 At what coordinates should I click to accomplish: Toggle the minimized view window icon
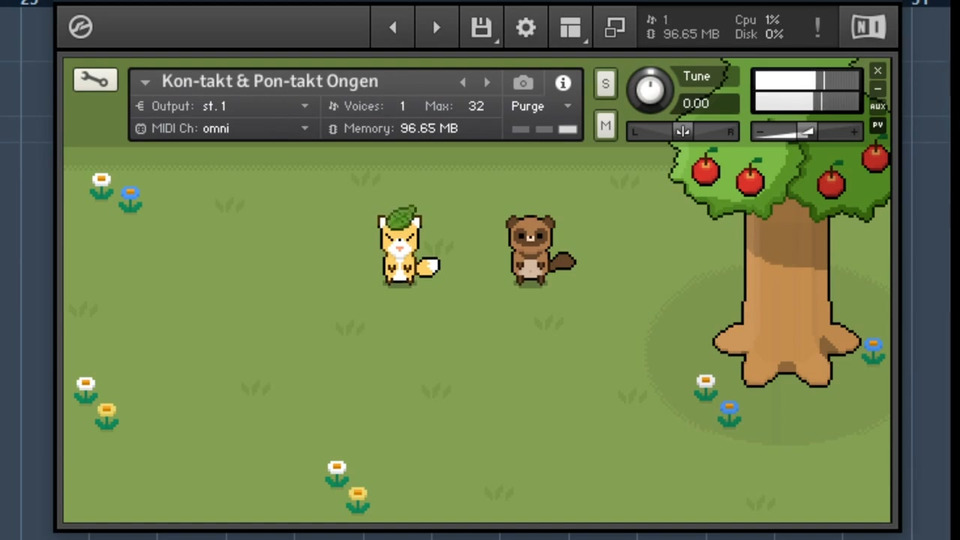tap(614, 27)
